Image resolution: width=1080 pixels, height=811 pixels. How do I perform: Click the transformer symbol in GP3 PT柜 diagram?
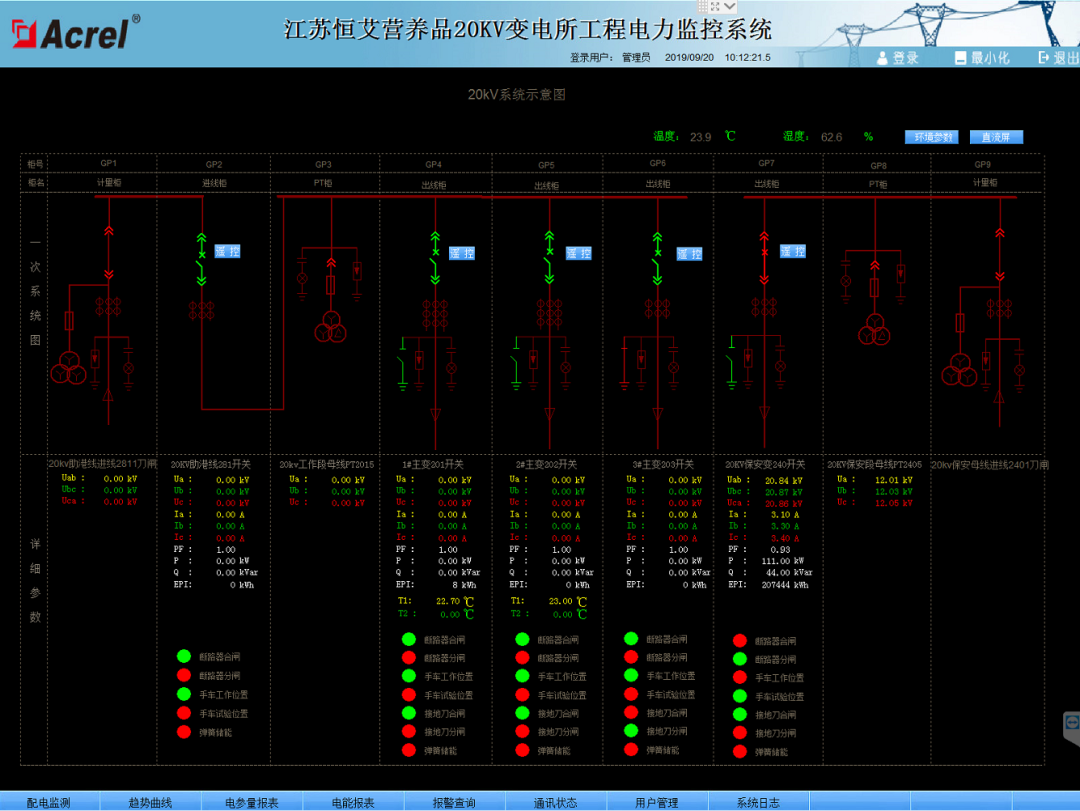[330, 325]
